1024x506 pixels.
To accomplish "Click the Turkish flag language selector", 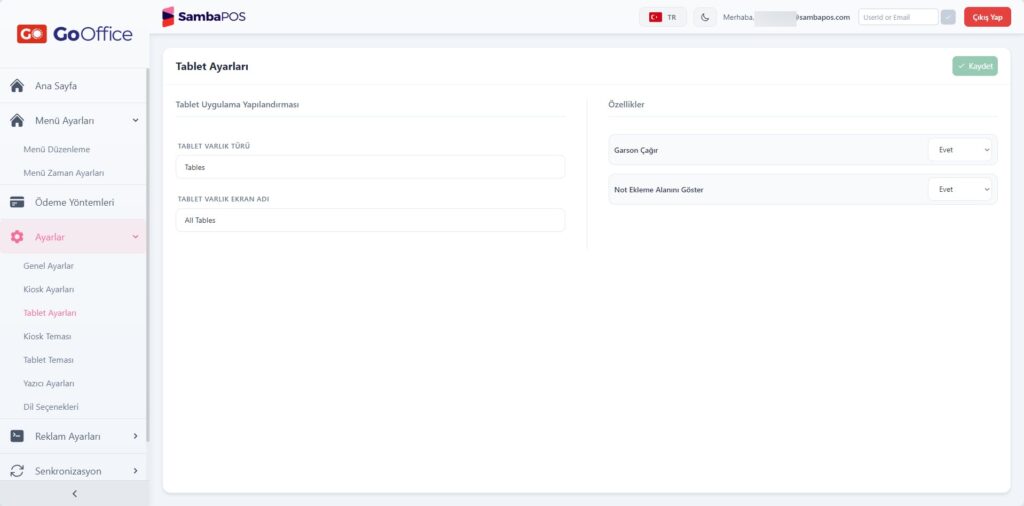I will (x=662, y=17).
